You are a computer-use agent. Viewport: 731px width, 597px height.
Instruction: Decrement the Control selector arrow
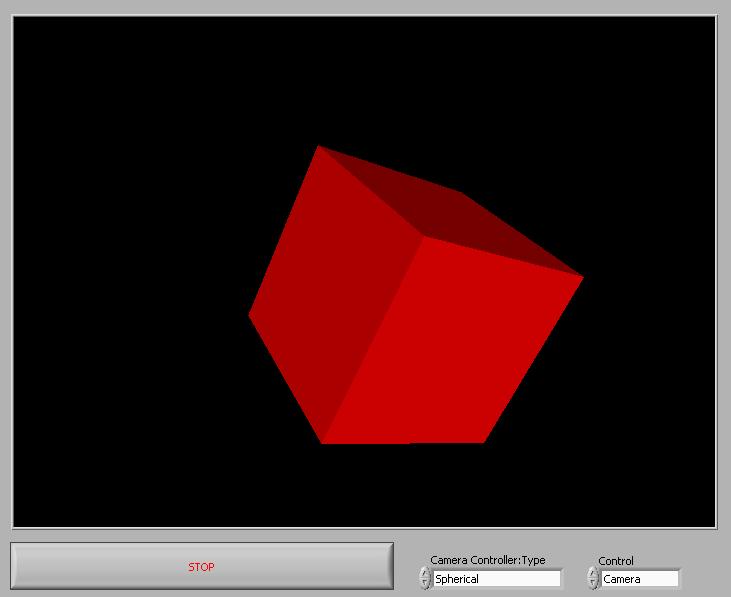[593, 583]
